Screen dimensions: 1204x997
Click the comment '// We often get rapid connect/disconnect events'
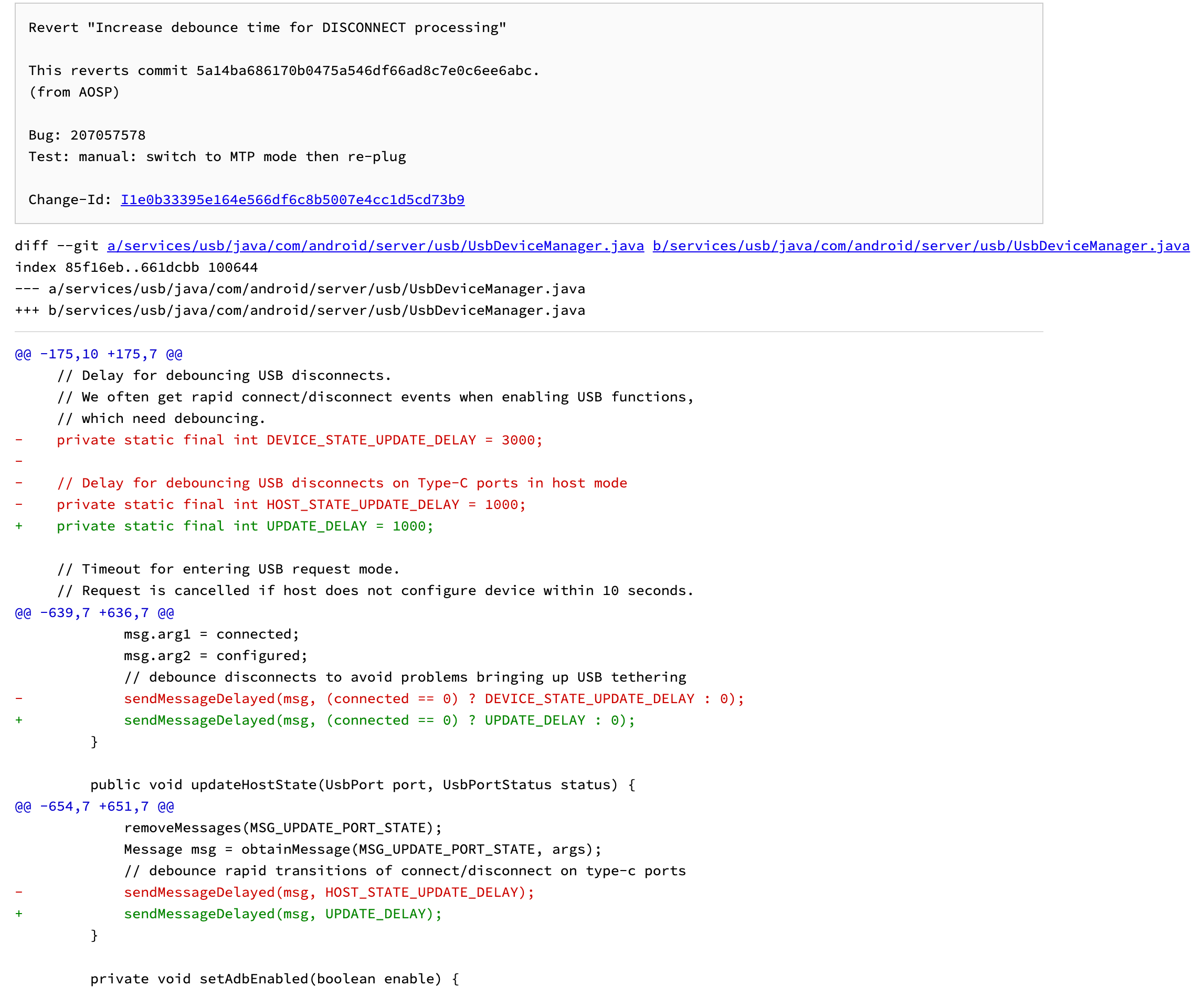click(x=376, y=397)
